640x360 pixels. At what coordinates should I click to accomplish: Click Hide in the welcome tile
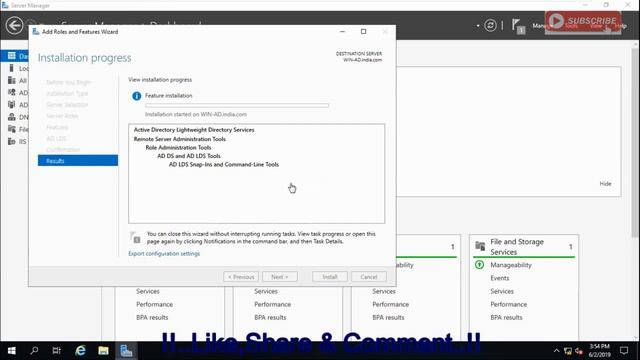point(605,184)
